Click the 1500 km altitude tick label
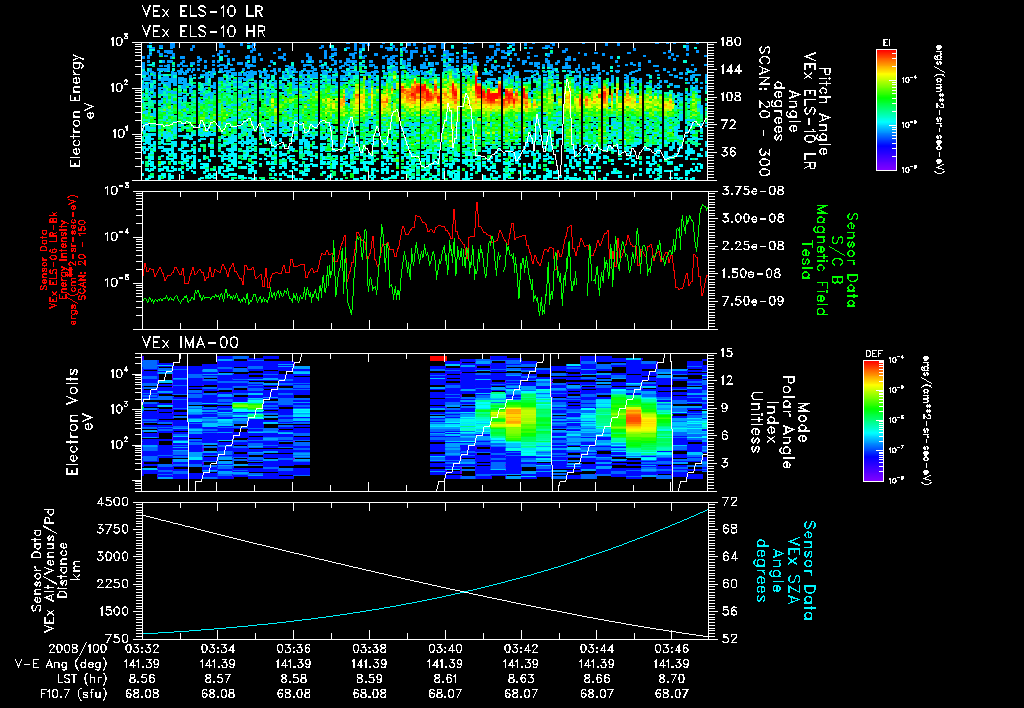This screenshot has height=708, width=1024. tap(113, 612)
